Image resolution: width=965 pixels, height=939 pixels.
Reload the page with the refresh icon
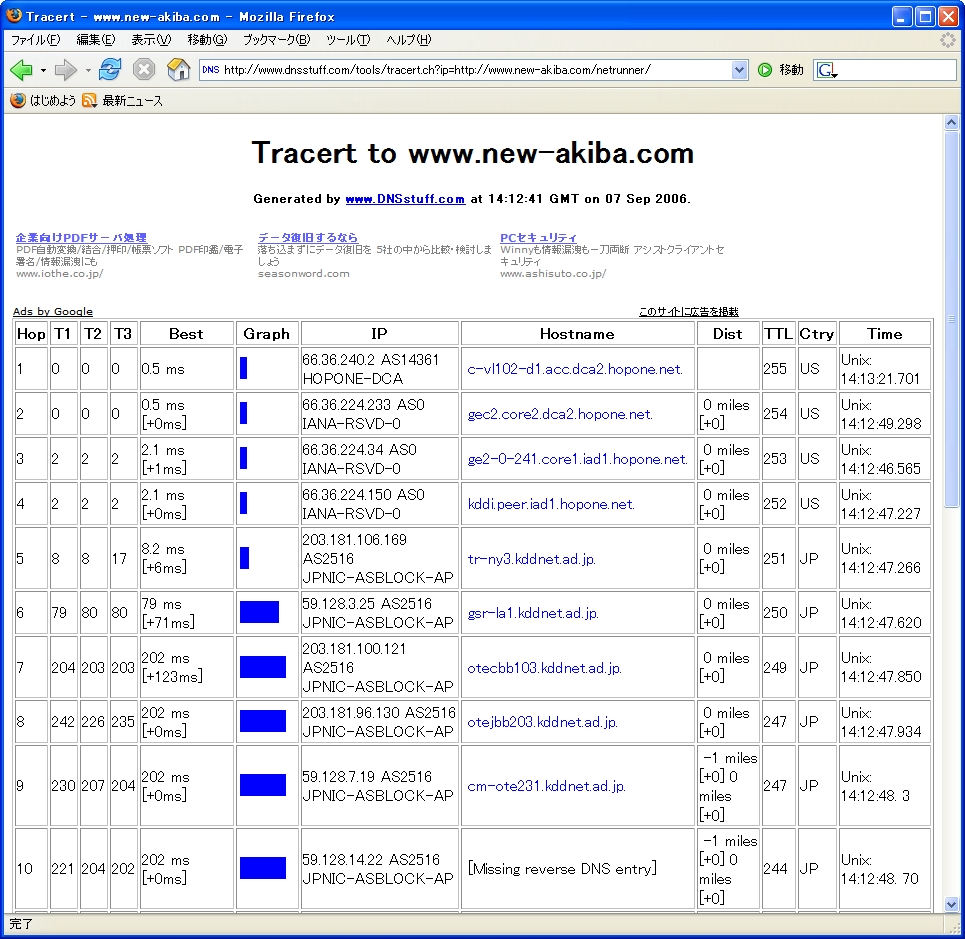[110, 70]
